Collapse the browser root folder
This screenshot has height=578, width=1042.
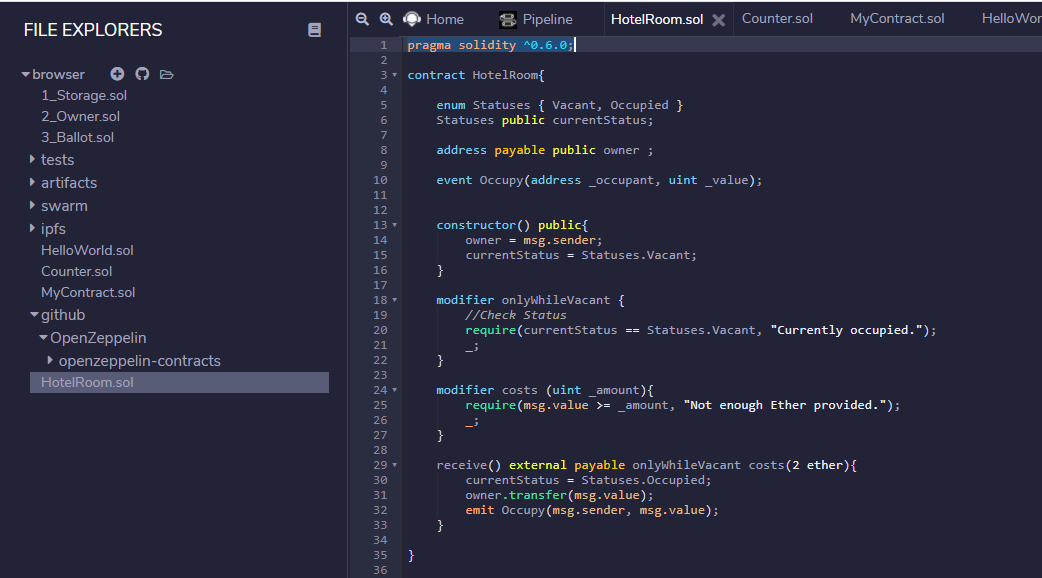[26, 74]
